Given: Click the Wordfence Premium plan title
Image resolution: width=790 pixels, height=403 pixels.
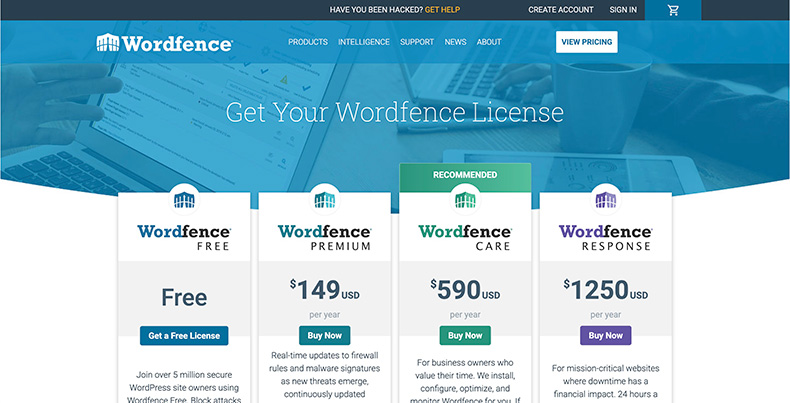Looking at the screenshot, I should (x=324, y=238).
